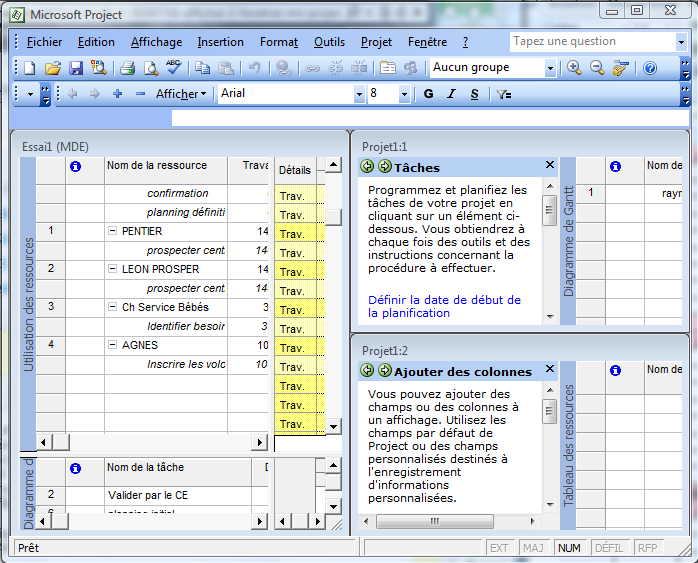Open the Format menu
698x563 pixels.
point(279,42)
